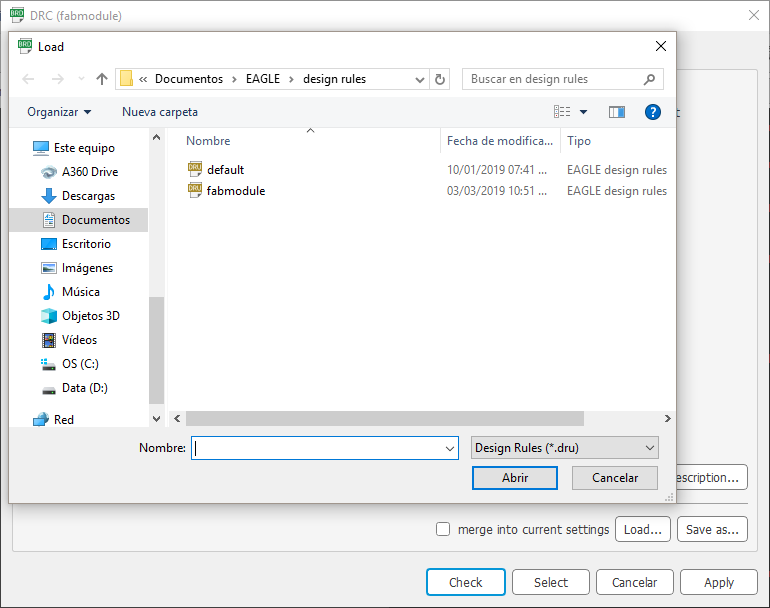Image resolution: width=770 pixels, height=608 pixels.
Task: Create a Nueva carpeta
Action: [x=160, y=112]
